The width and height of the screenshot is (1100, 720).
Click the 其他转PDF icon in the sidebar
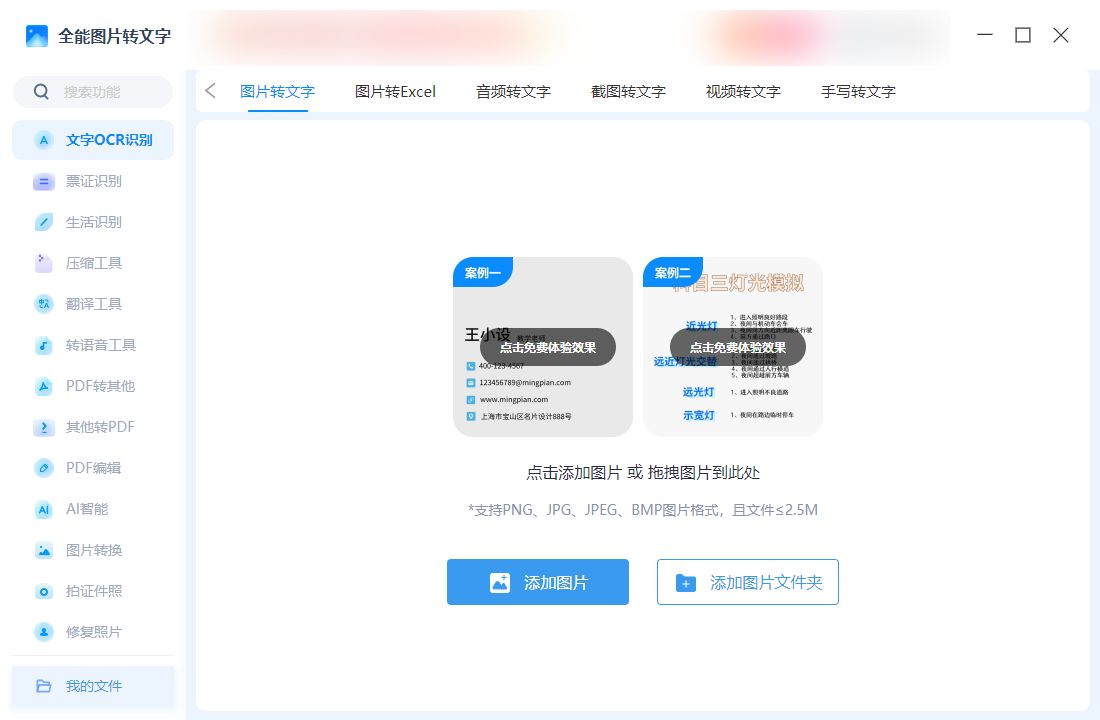[x=43, y=427]
